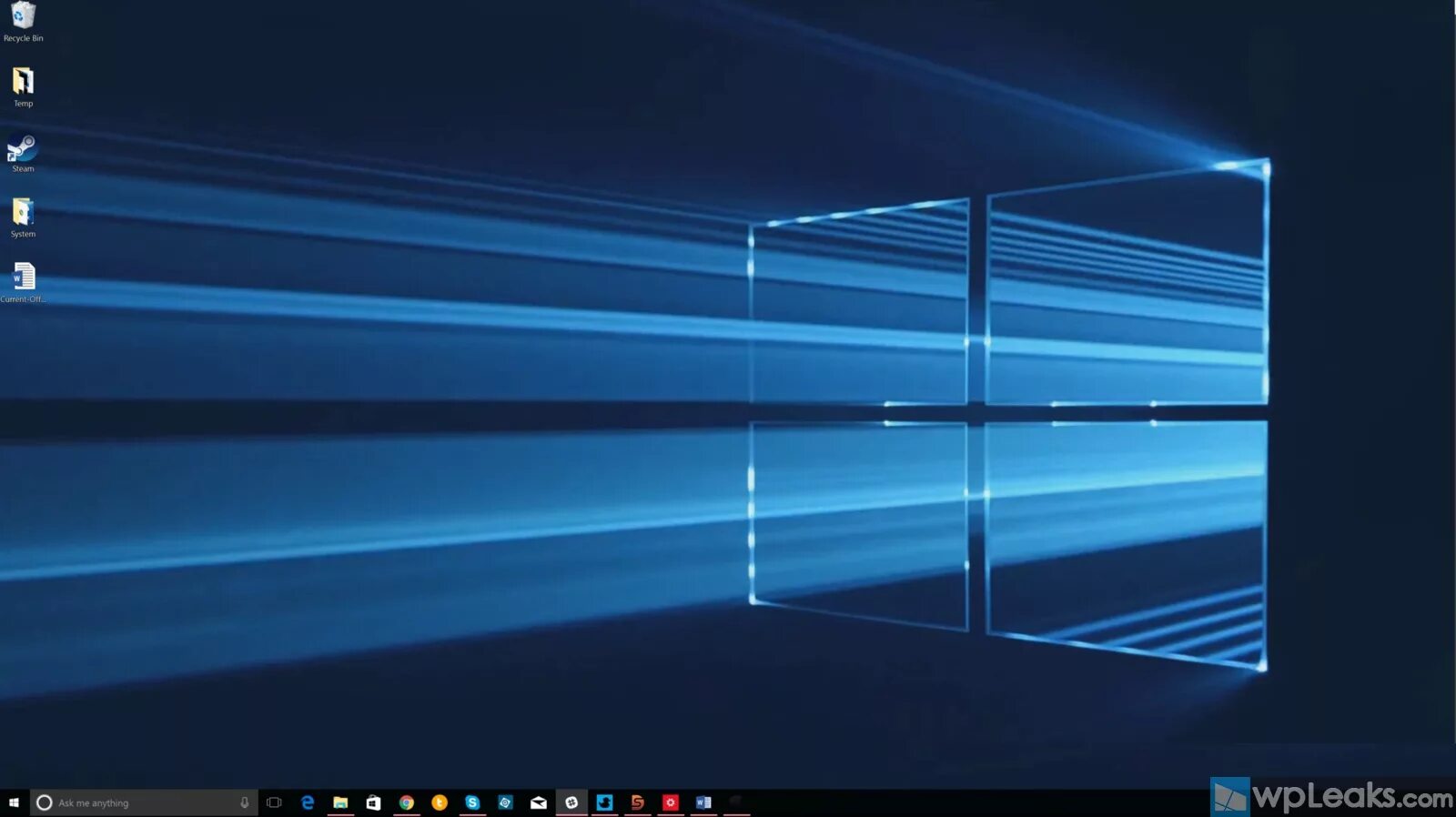The width and height of the screenshot is (1456, 817).
Task: Open the Recycle Bin desktop icon
Action: point(23,22)
